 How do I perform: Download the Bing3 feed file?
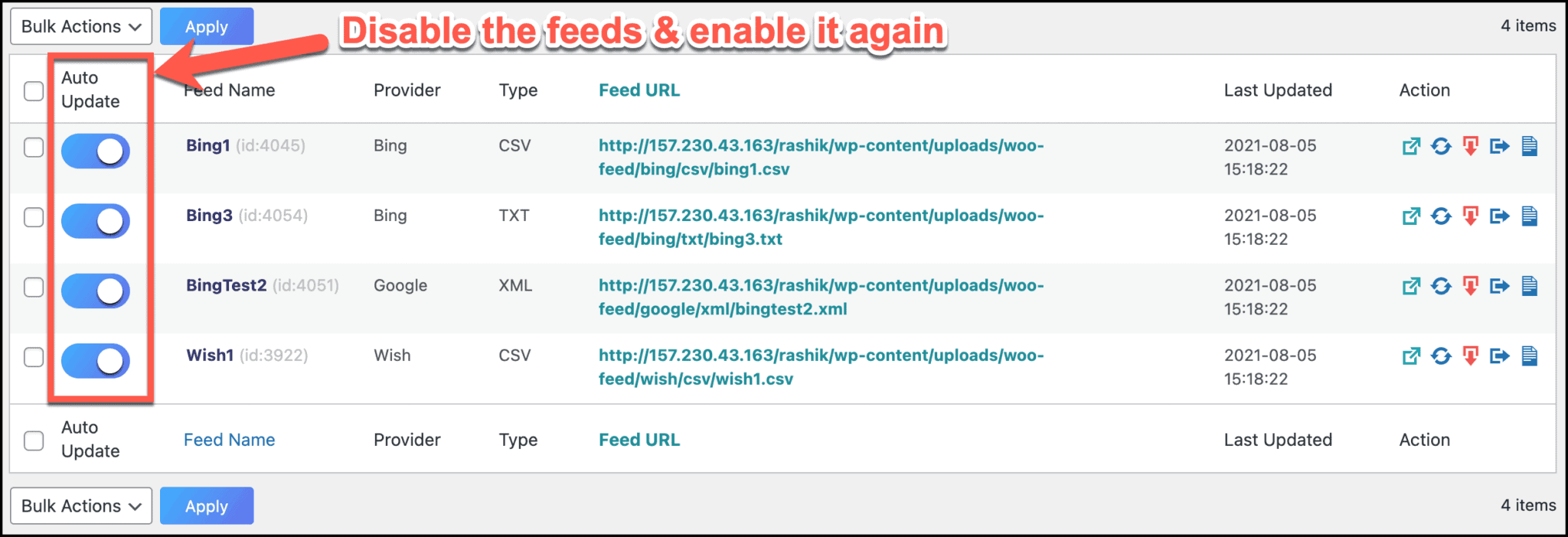click(x=1471, y=216)
